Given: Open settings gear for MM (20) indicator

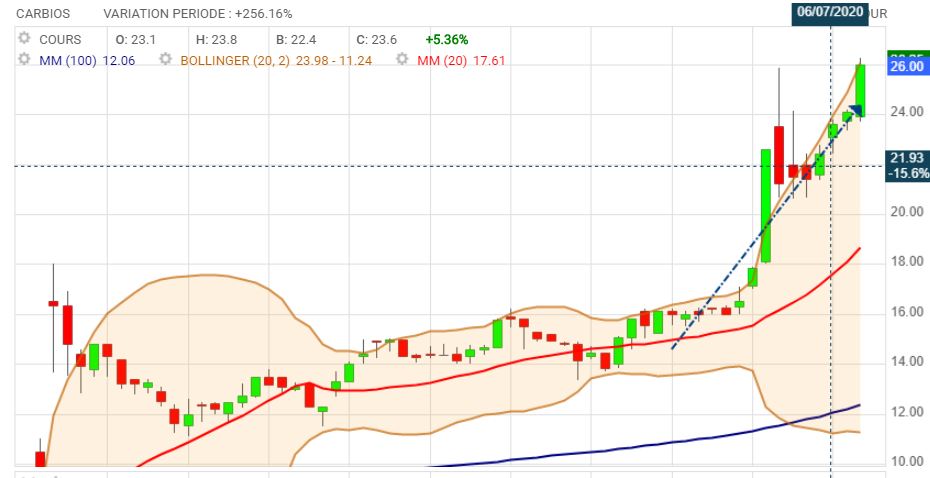Looking at the screenshot, I should pos(403,59).
